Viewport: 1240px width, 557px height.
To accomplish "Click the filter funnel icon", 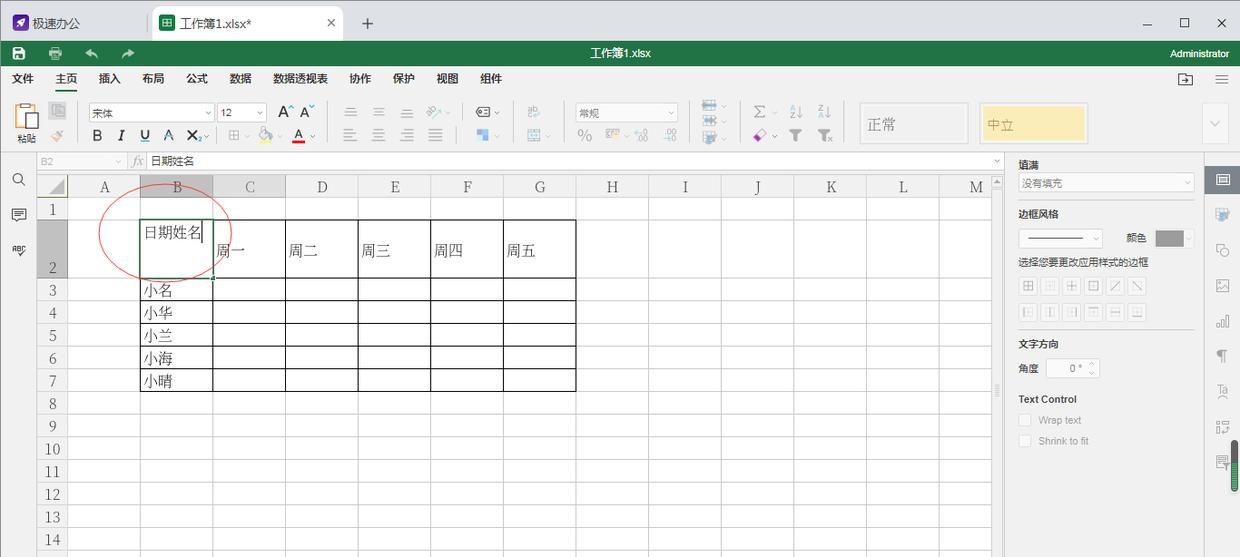I will [x=796, y=135].
